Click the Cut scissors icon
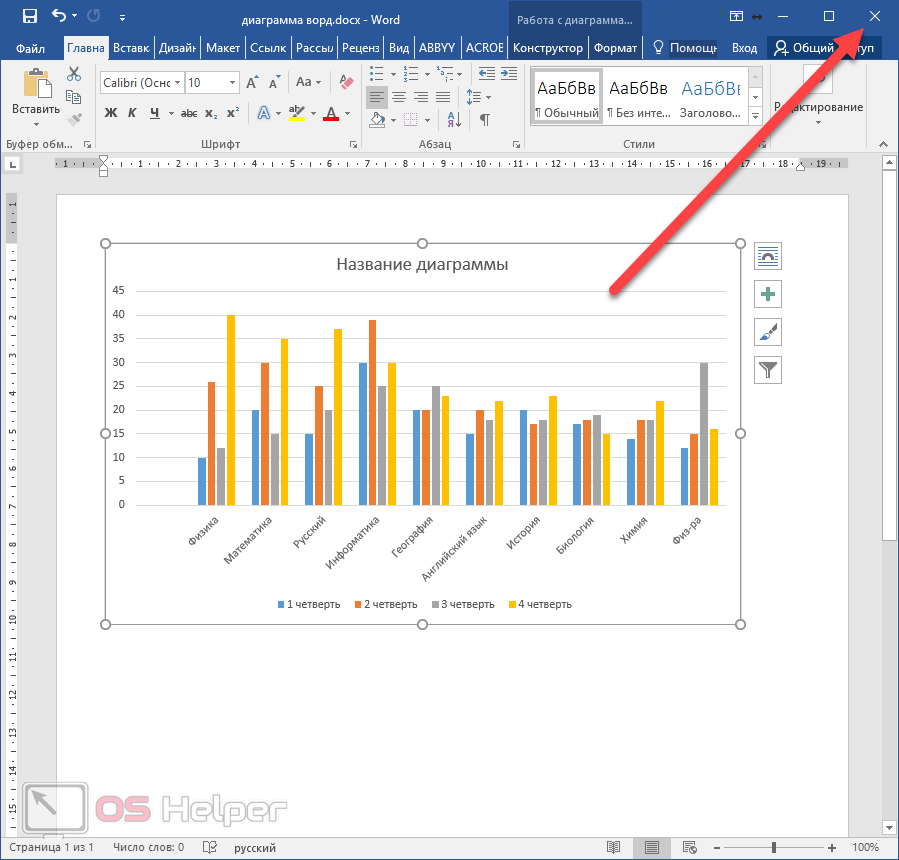 coord(74,74)
